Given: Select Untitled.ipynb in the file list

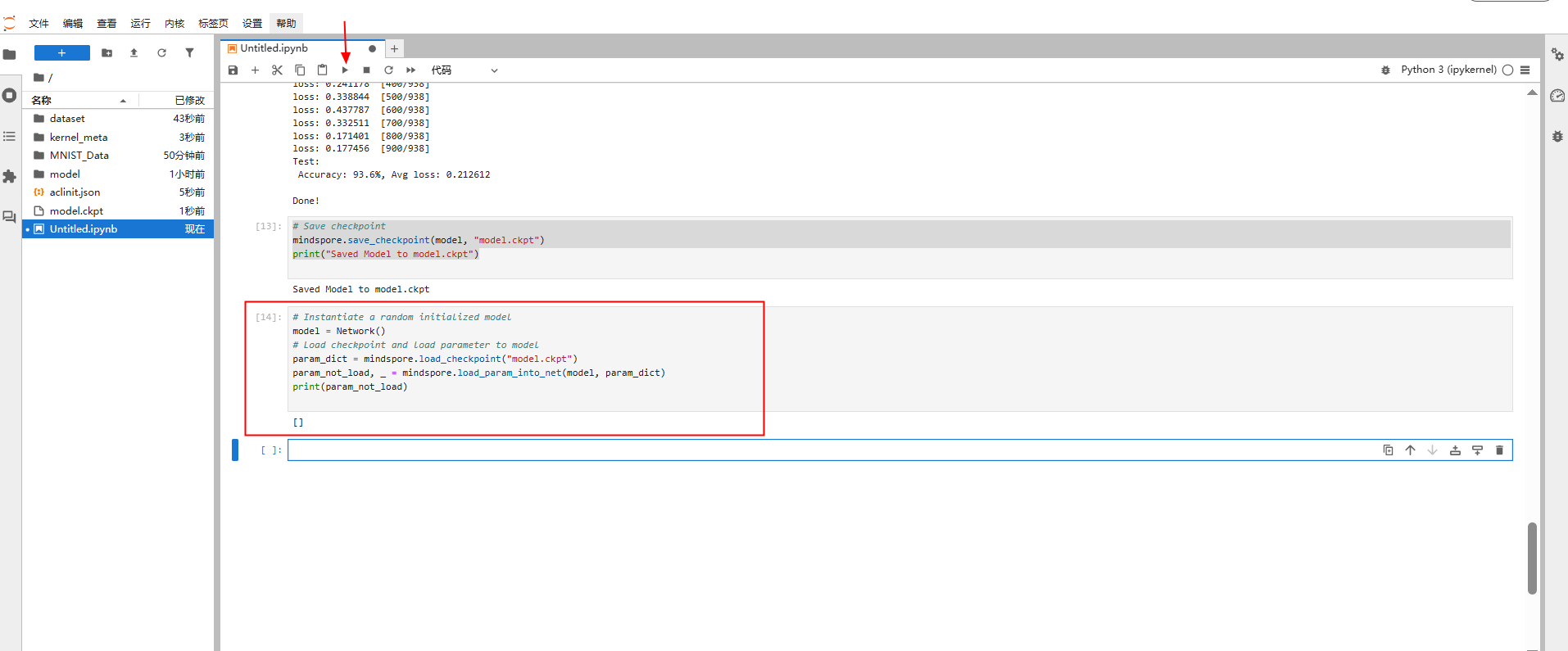Looking at the screenshot, I should coord(118,229).
